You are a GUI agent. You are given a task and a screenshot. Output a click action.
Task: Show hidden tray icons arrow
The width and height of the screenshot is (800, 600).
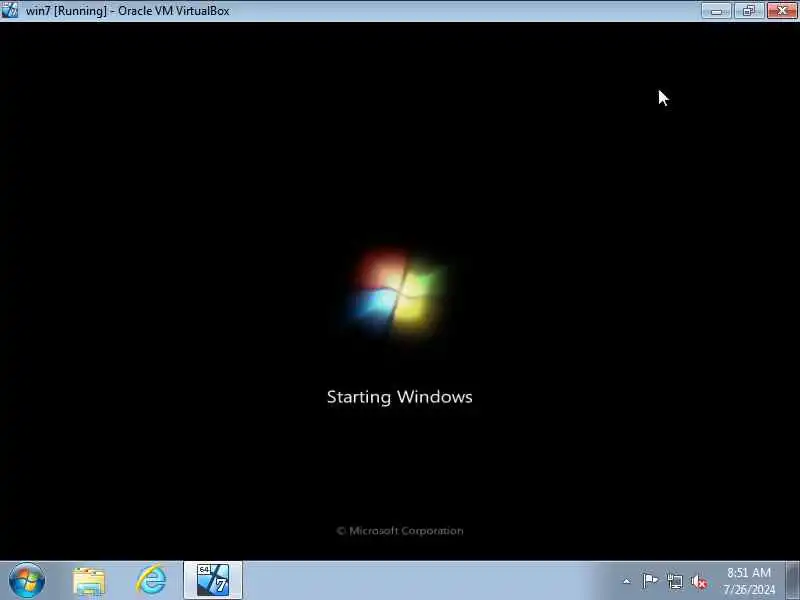[x=627, y=581]
